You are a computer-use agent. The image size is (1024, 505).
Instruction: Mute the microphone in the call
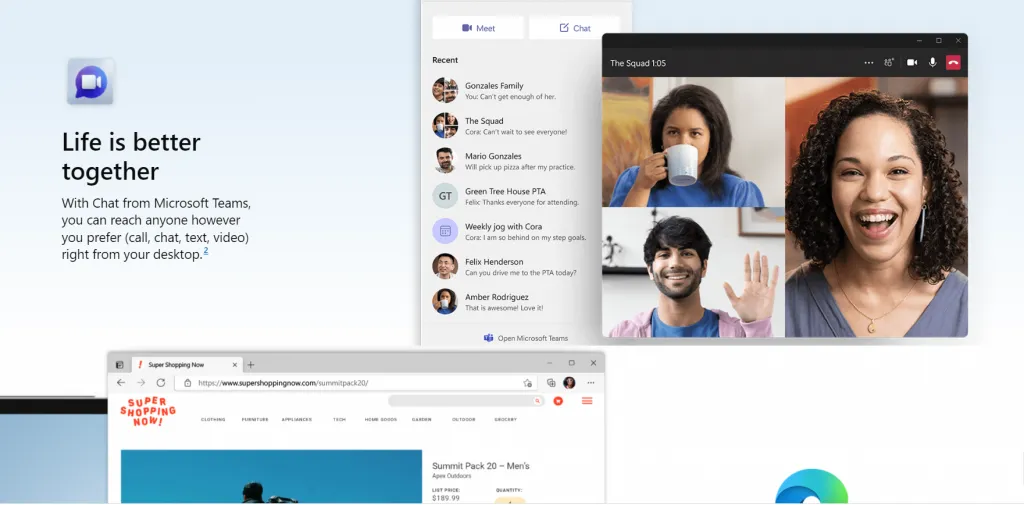point(933,63)
